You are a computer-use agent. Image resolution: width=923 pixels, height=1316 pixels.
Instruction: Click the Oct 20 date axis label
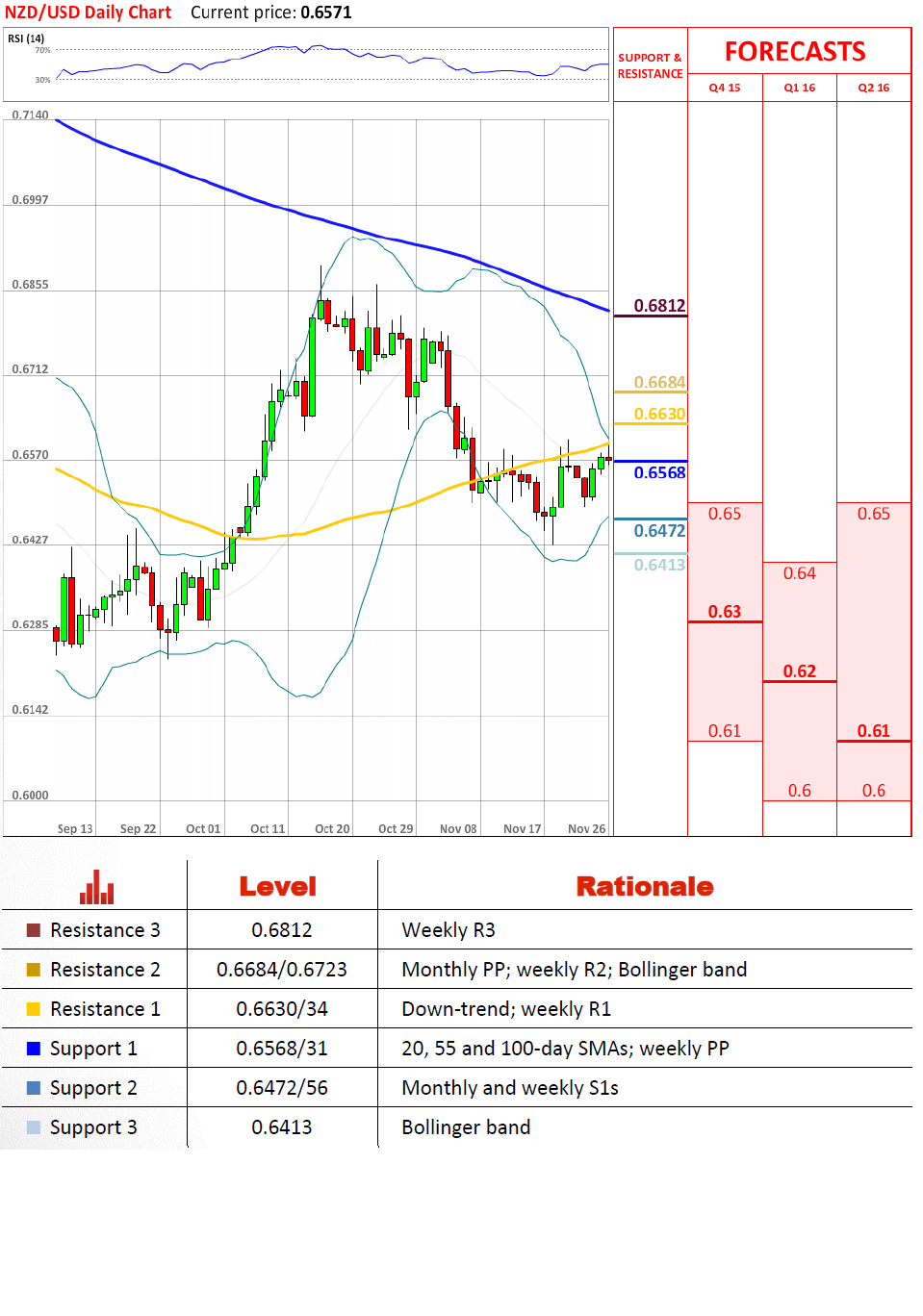(x=332, y=829)
